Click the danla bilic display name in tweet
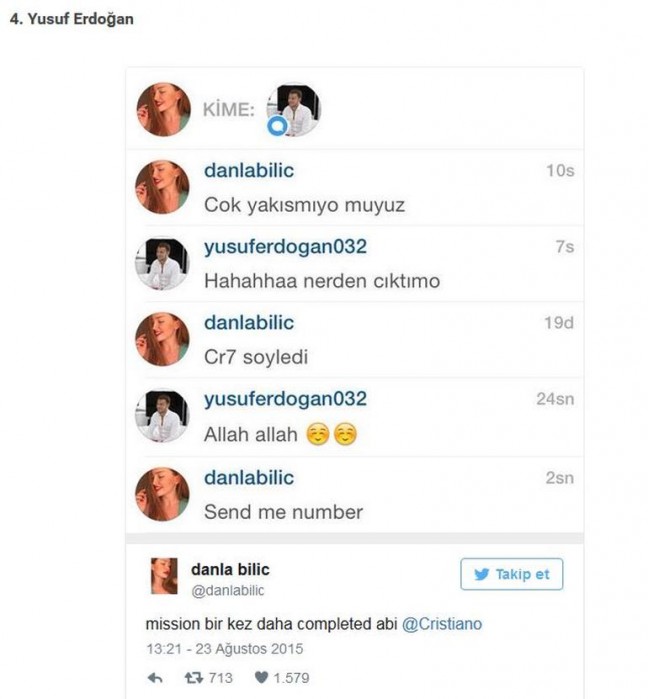 [230, 569]
